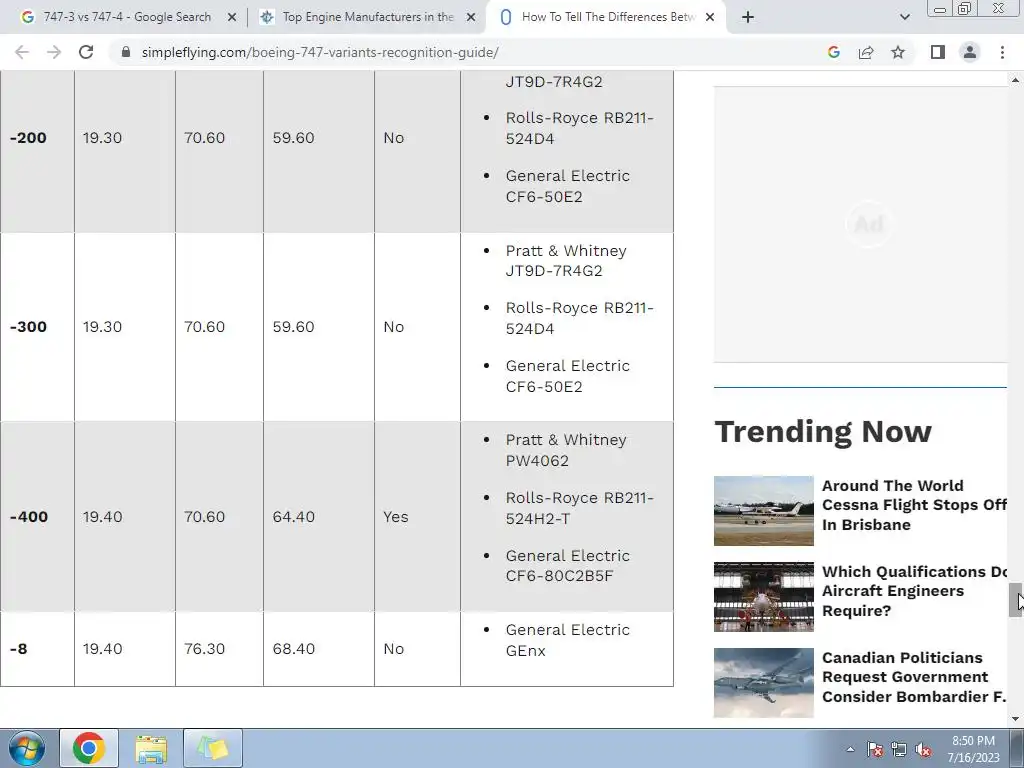The image size is (1024, 768).
Task: Open the sticky notes taskbar app
Action: point(213,748)
